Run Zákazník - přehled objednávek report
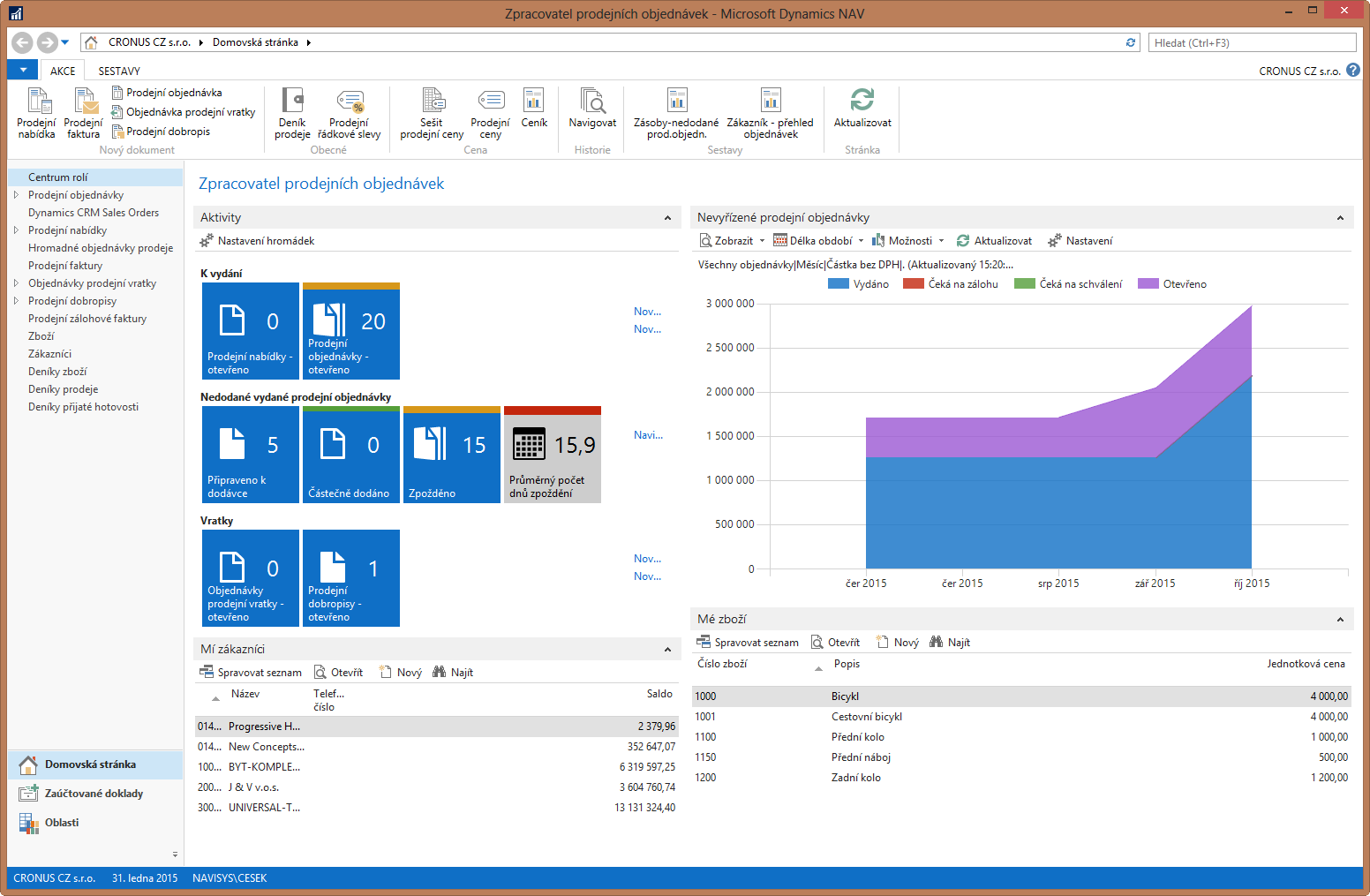Image resolution: width=1370 pixels, height=896 pixels. click(x=771, y=113)
